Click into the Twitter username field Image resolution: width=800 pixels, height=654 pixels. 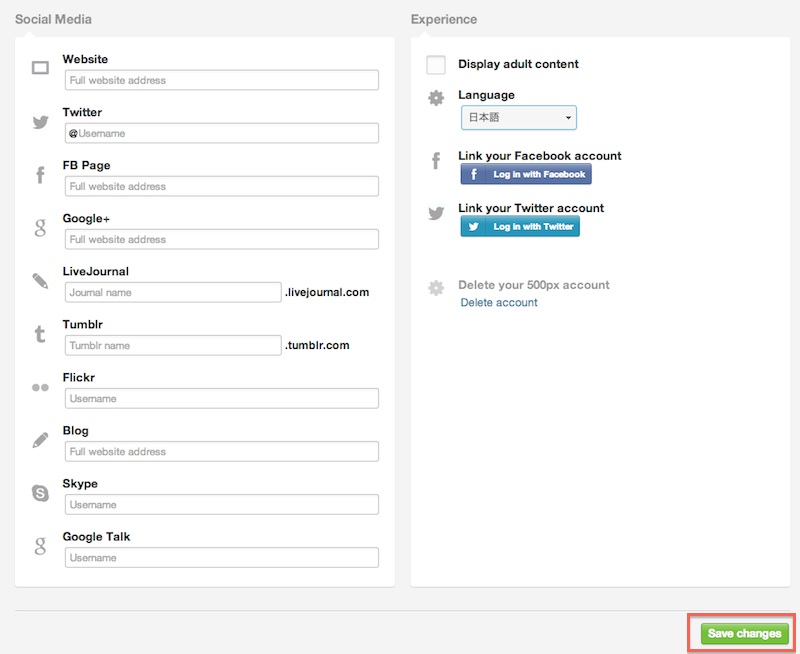[x=221, y=133]
